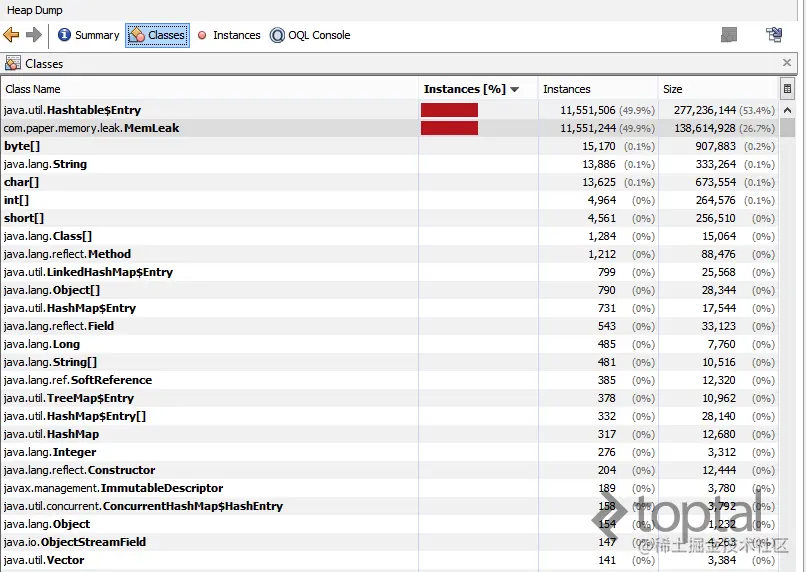Open the column chooser icon
The image size is (806, 572).
pos(787,89)
